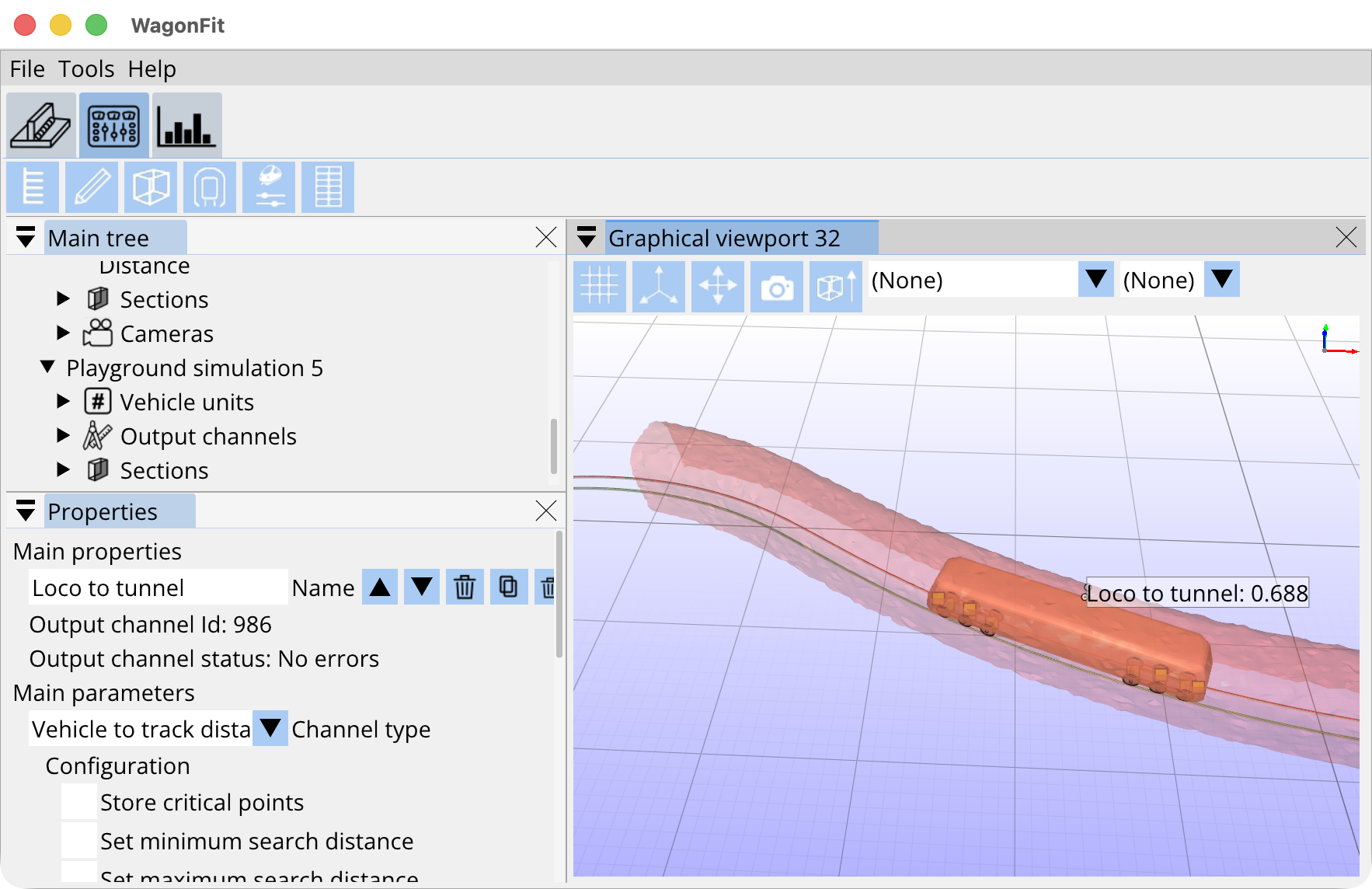Check Set minimum search distance
1372x889 pixels.
pyautogui.click(x=79, y=841)
